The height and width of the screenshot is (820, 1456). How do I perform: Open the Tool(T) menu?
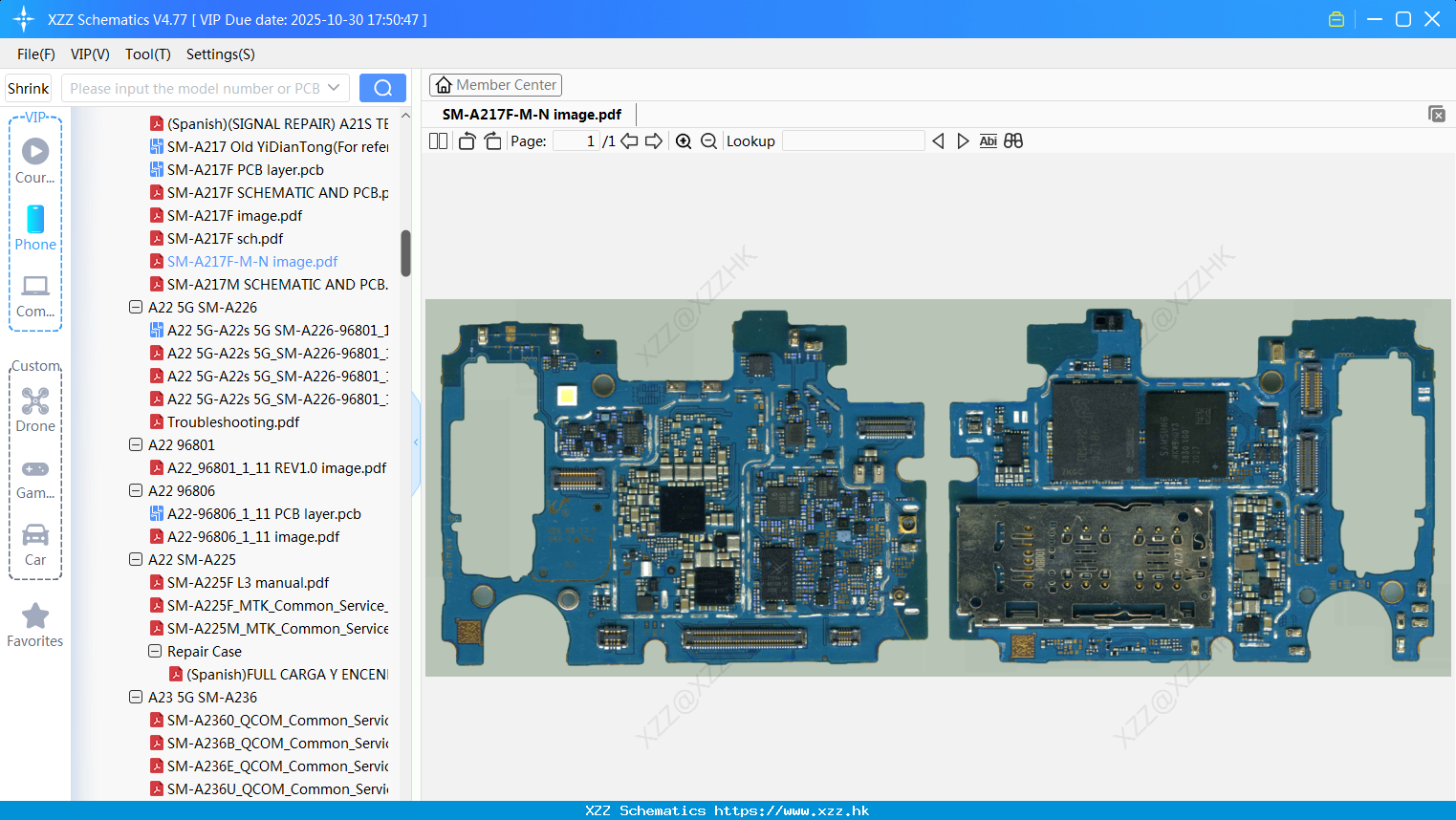tap(148, 54)
